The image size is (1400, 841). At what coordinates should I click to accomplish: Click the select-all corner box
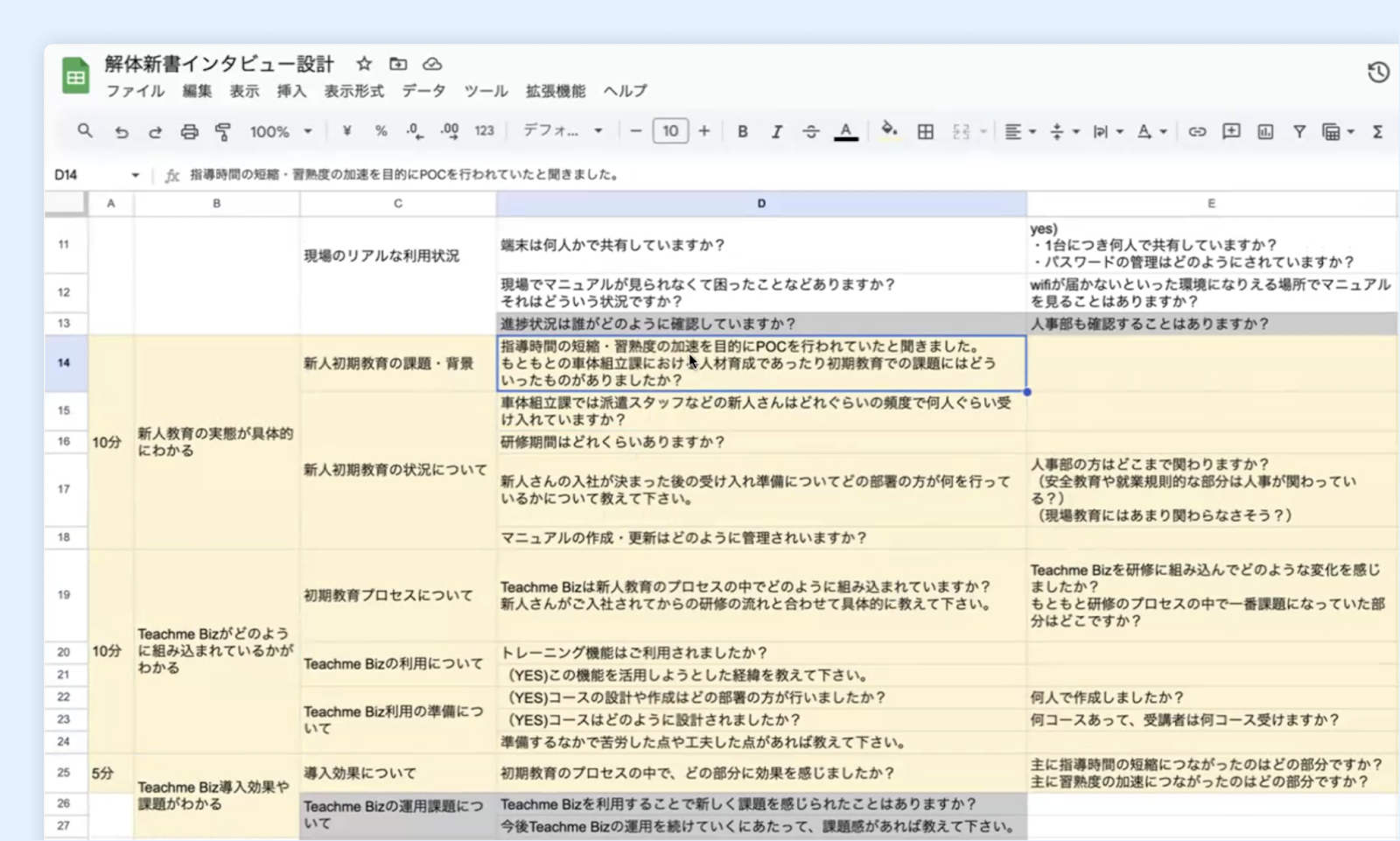click(66, 203)
